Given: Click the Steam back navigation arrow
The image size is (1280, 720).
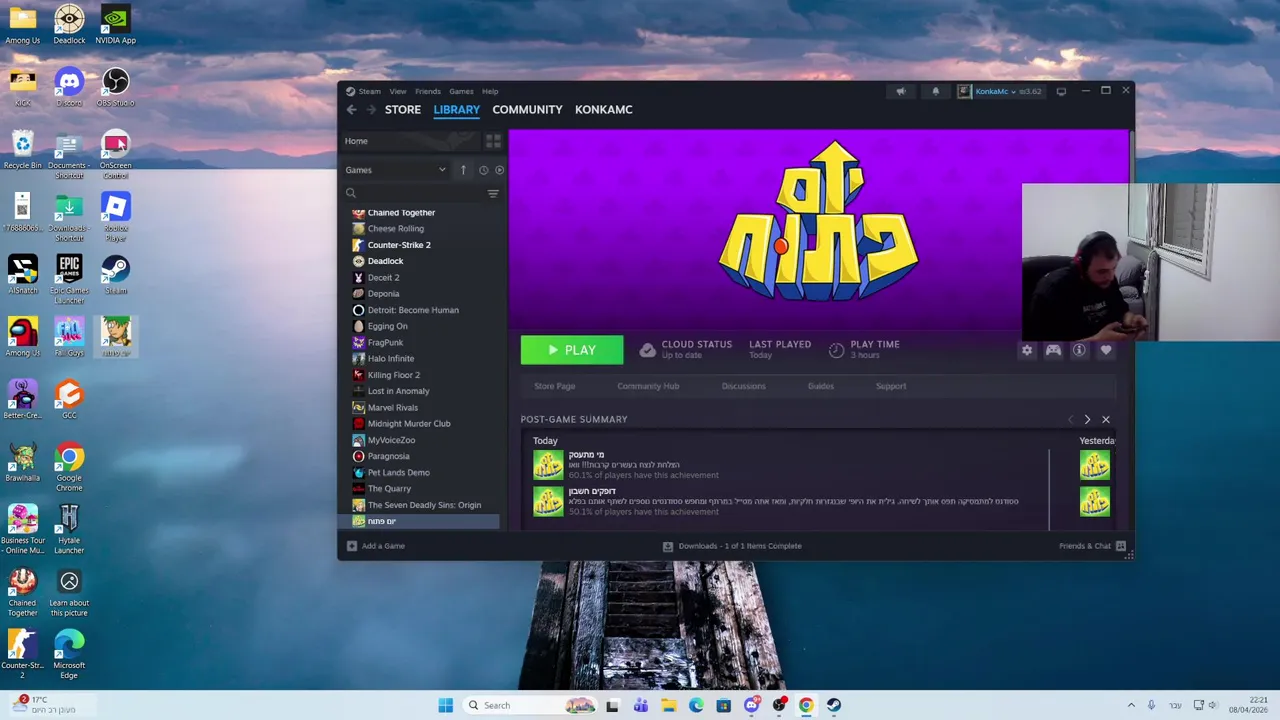Looking at the screenshot, I should pyautogui.click(x=351, y=110).
